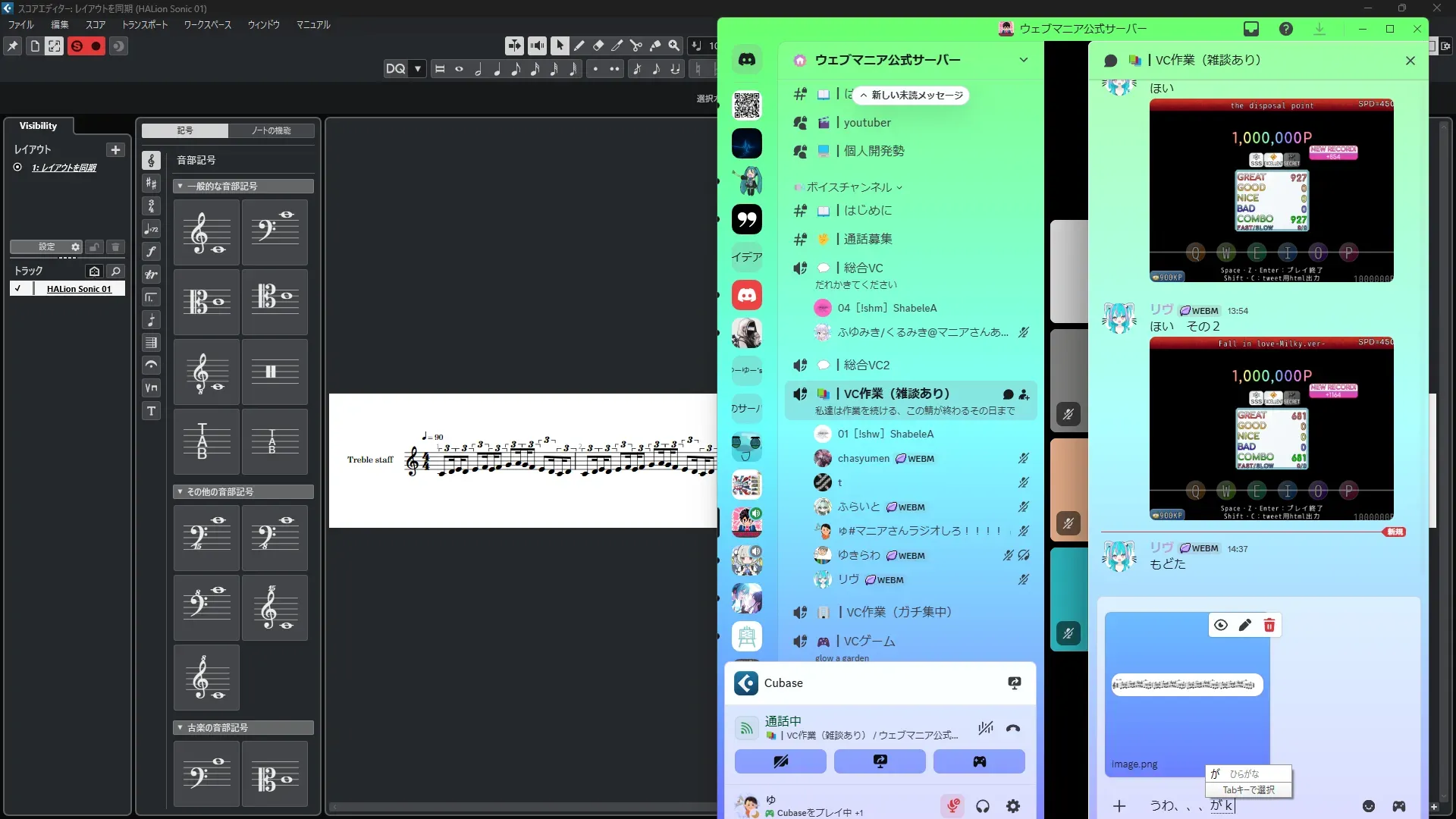
Task: Select the glue tube tool
Action: point(655,46)
